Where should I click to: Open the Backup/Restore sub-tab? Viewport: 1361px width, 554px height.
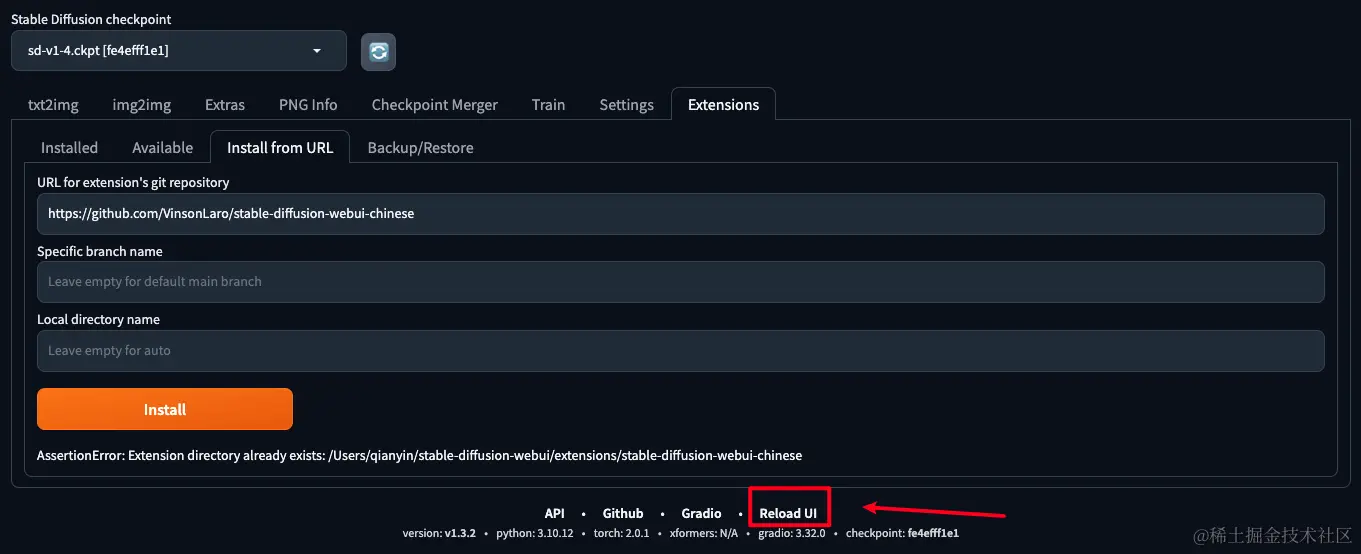420,147
